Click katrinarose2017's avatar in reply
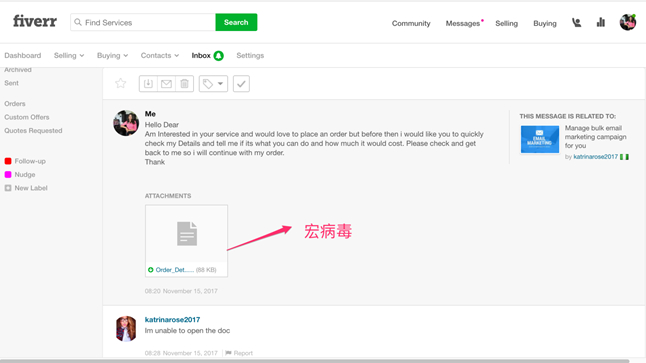 (126, 328)
